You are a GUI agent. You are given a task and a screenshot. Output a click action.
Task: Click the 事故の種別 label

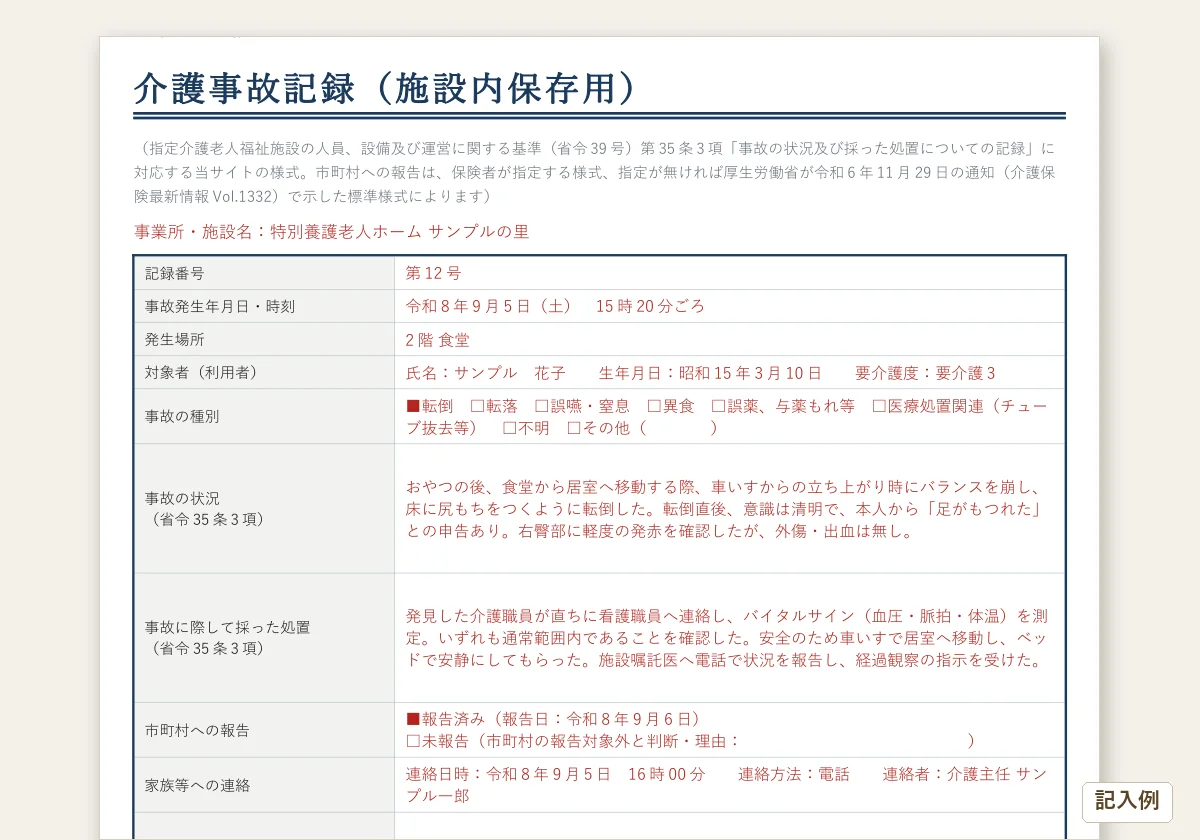click(182, 417)
